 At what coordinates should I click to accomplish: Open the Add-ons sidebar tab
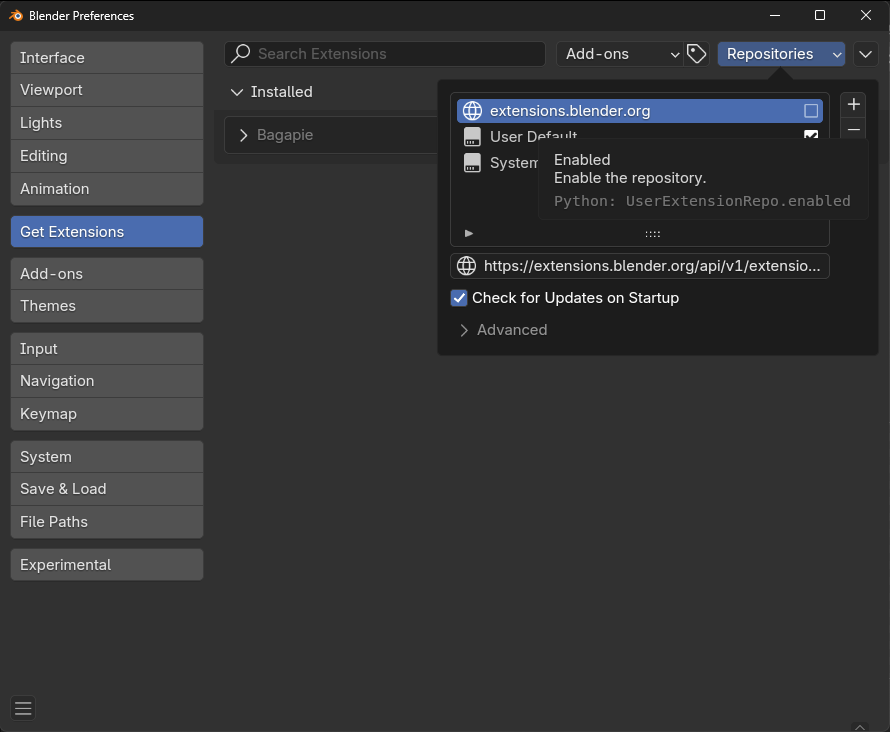(x=107, y=274)
